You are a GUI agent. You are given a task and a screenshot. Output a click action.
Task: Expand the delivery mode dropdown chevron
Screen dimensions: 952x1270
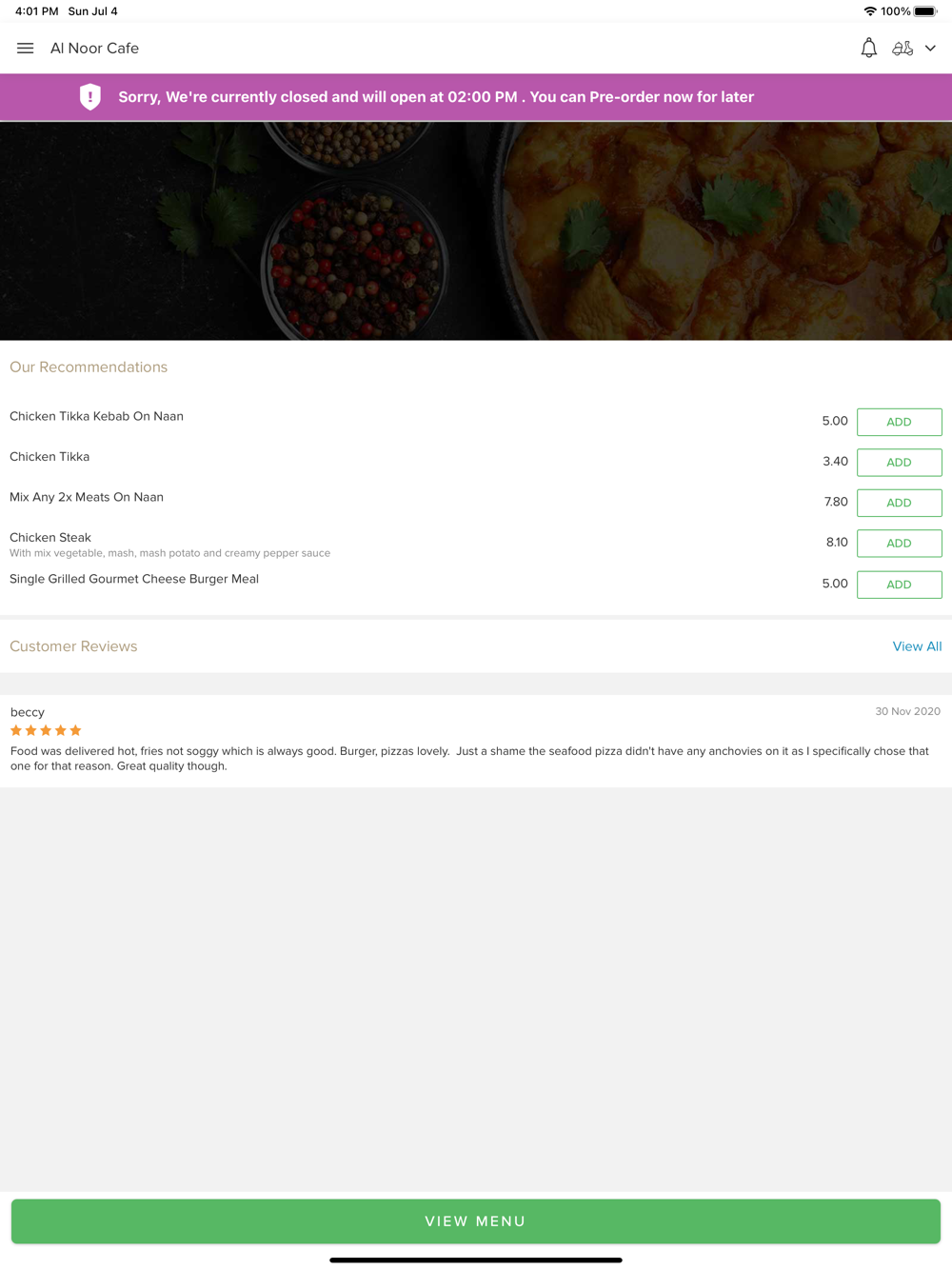(931, 49)
